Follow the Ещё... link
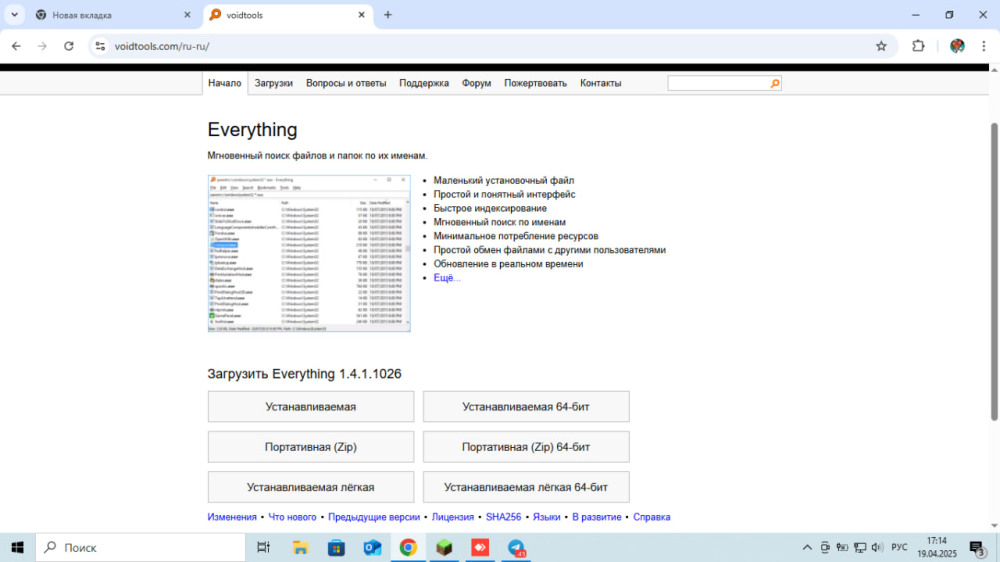Image resolution: width=1000 pixels, height=562 pixels. (x=447, y=277)
